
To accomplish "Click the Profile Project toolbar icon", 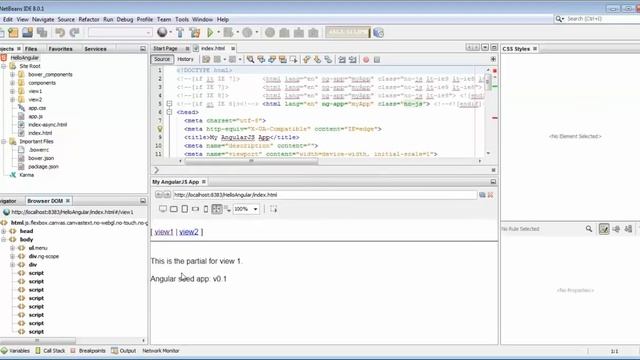I will [247, 33].
